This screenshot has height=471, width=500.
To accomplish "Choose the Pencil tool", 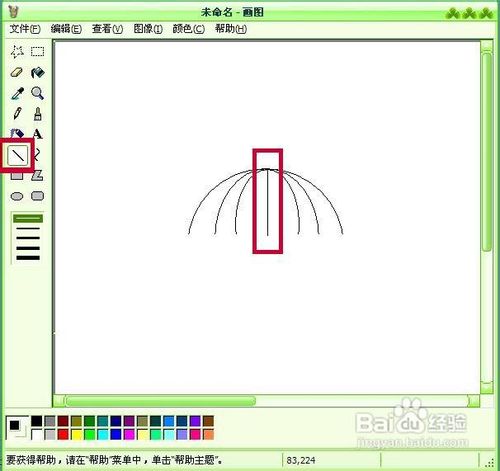I will 17,114.
